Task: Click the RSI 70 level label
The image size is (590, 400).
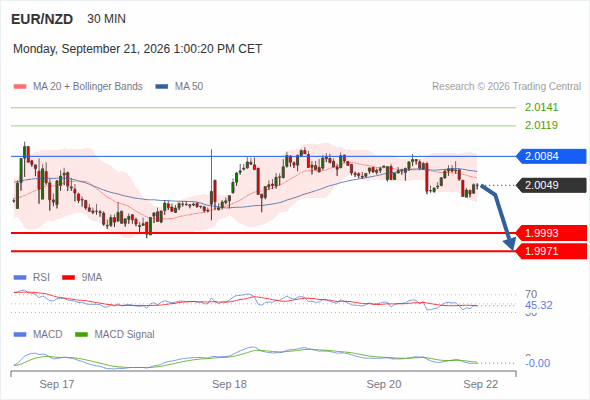Action: click(531, 294)
